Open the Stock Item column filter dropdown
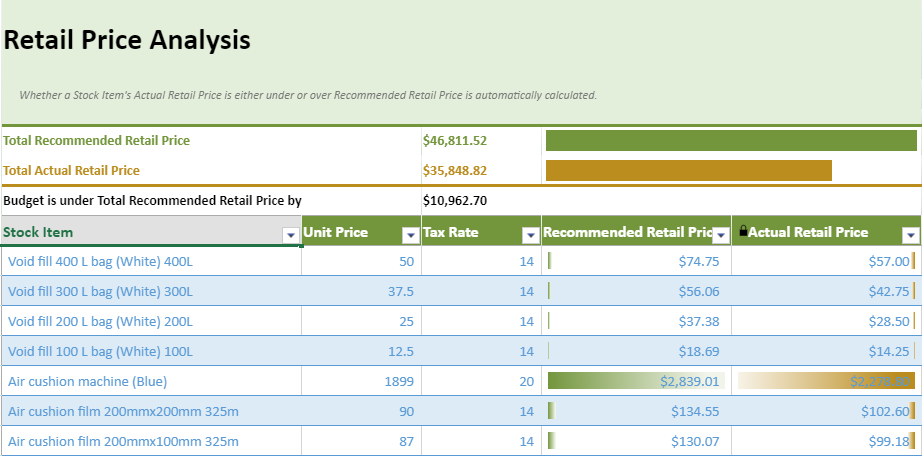 pos(291,235)
